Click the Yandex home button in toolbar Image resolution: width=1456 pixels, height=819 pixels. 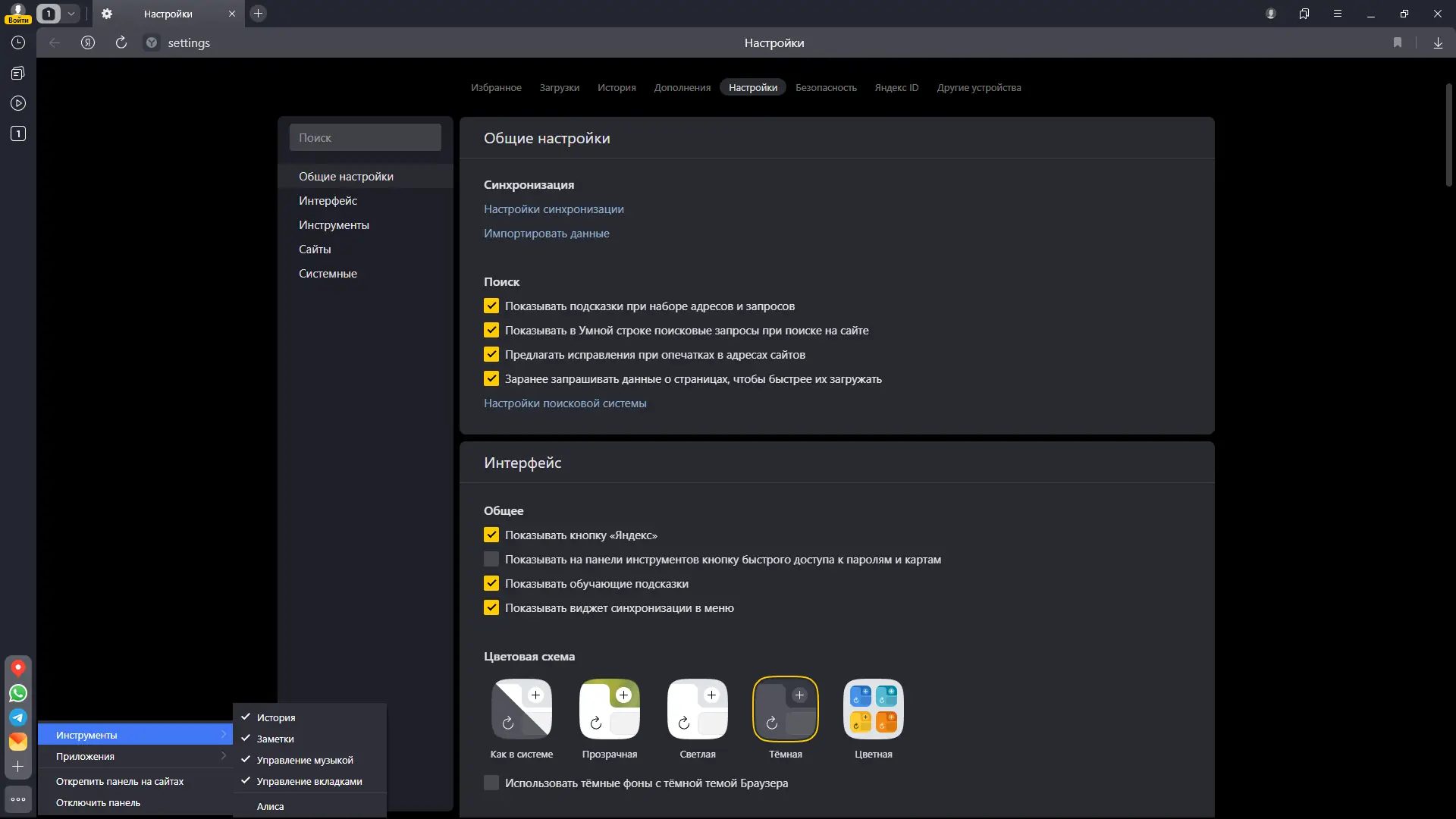[x=88, y=43]
